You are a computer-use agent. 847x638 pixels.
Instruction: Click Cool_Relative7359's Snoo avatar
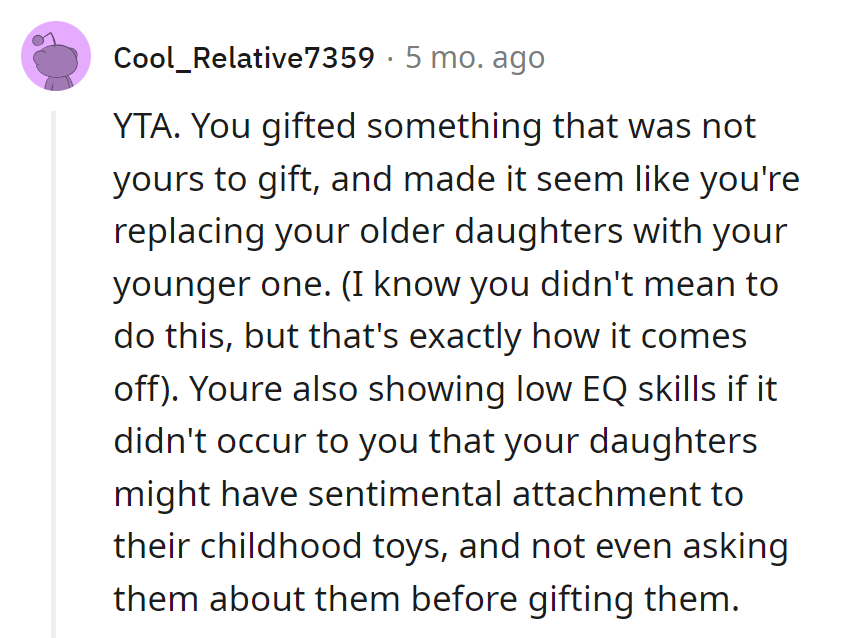pos(54,59)
